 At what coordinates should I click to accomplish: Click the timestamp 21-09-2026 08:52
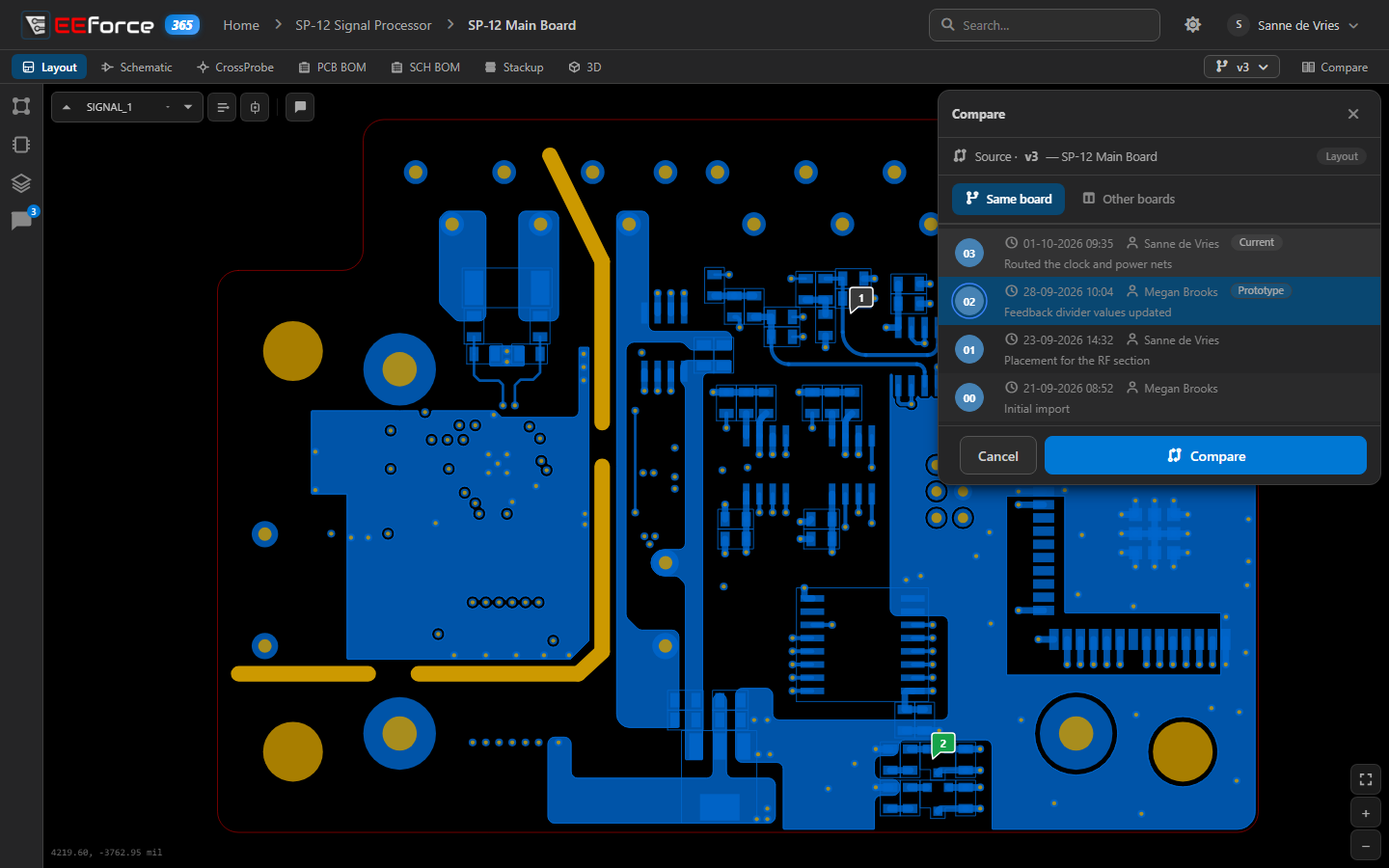(x=1068, y=389)
